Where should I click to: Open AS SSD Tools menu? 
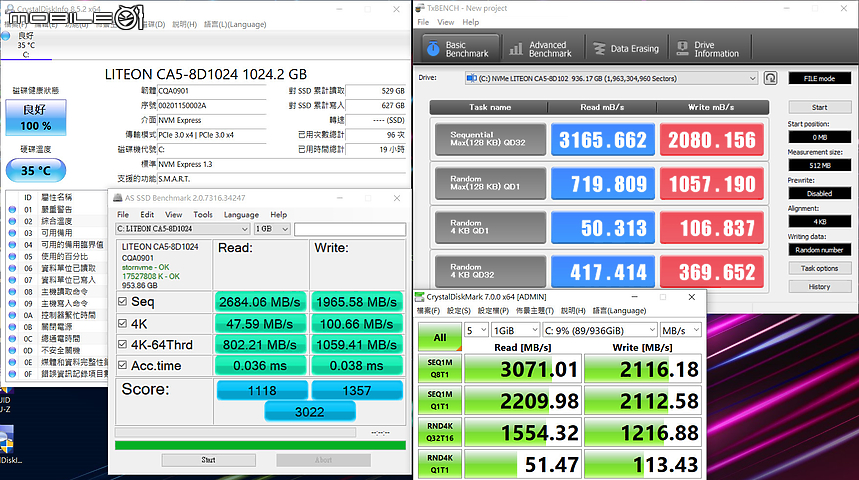click(x=203, y=214)
